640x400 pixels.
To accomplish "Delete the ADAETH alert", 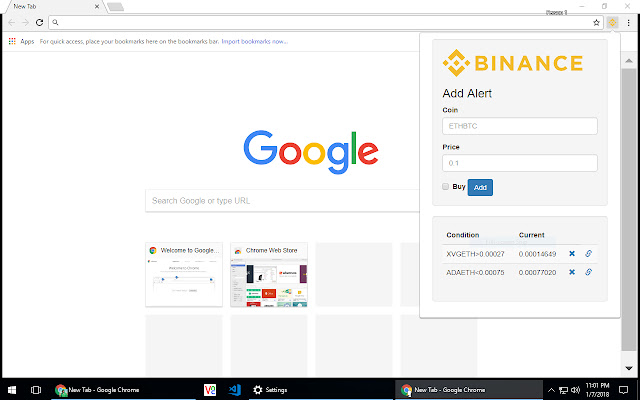I will tap(572, 272).
